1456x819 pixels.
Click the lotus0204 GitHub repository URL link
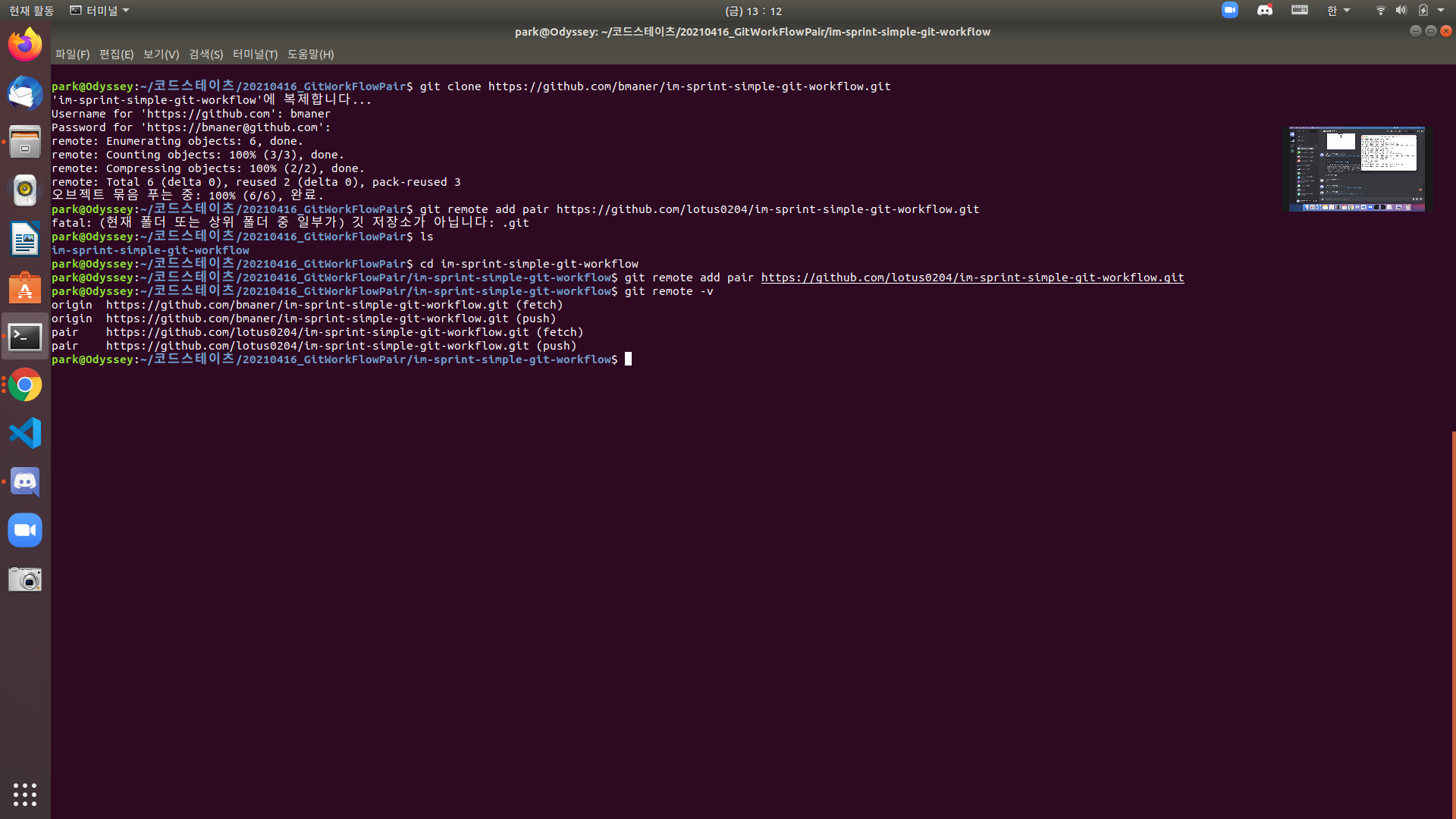[972, 278]
